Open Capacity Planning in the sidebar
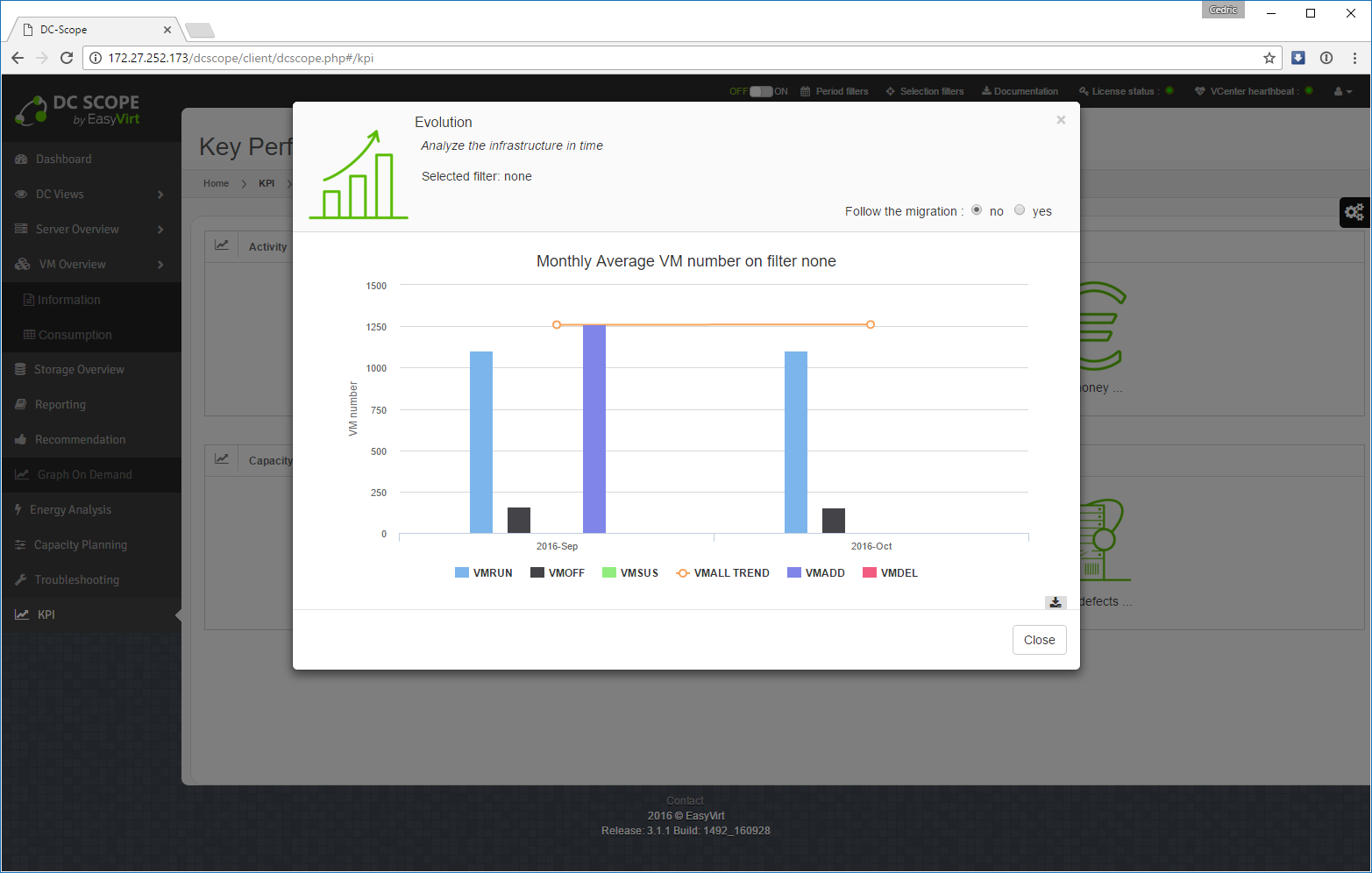Viewport: 1372px width, 873px height. click(80, 545)
